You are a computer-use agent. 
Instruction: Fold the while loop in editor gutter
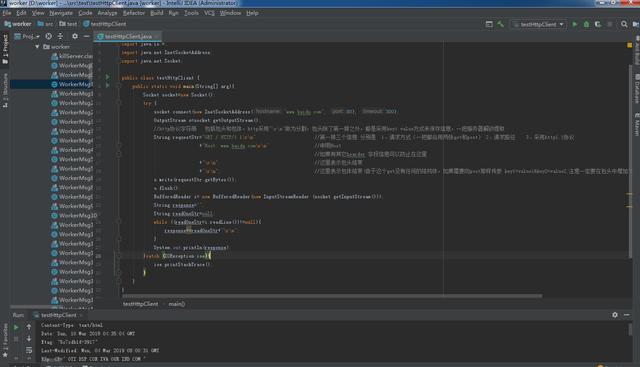(118, 221)
